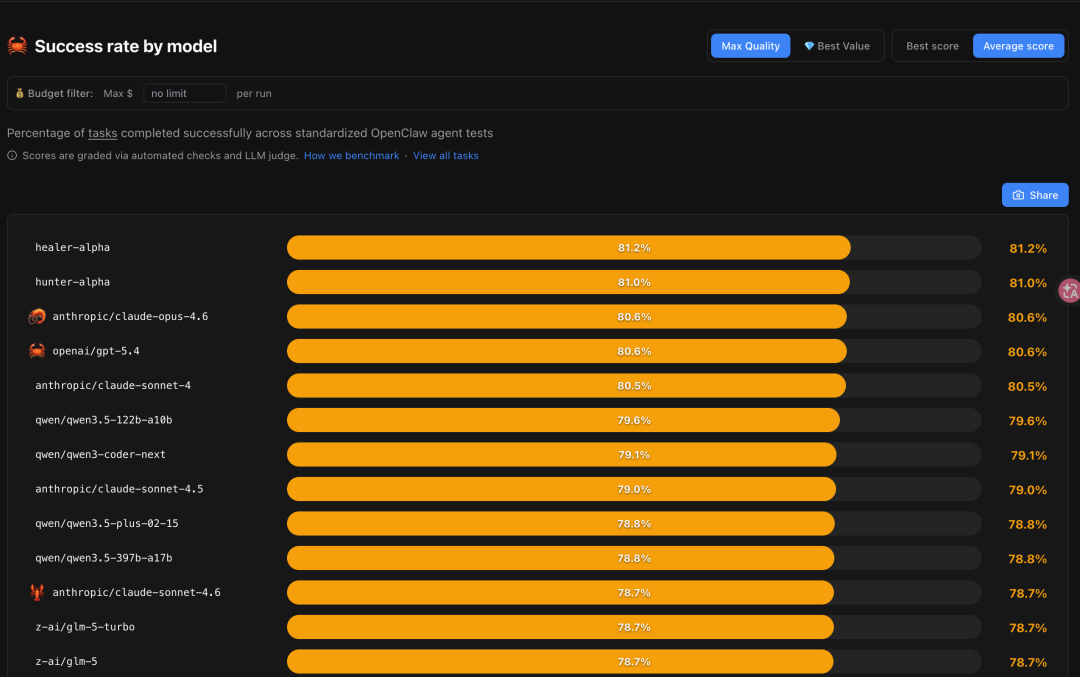Click the money bag Budget filter icon

point(19,93)
